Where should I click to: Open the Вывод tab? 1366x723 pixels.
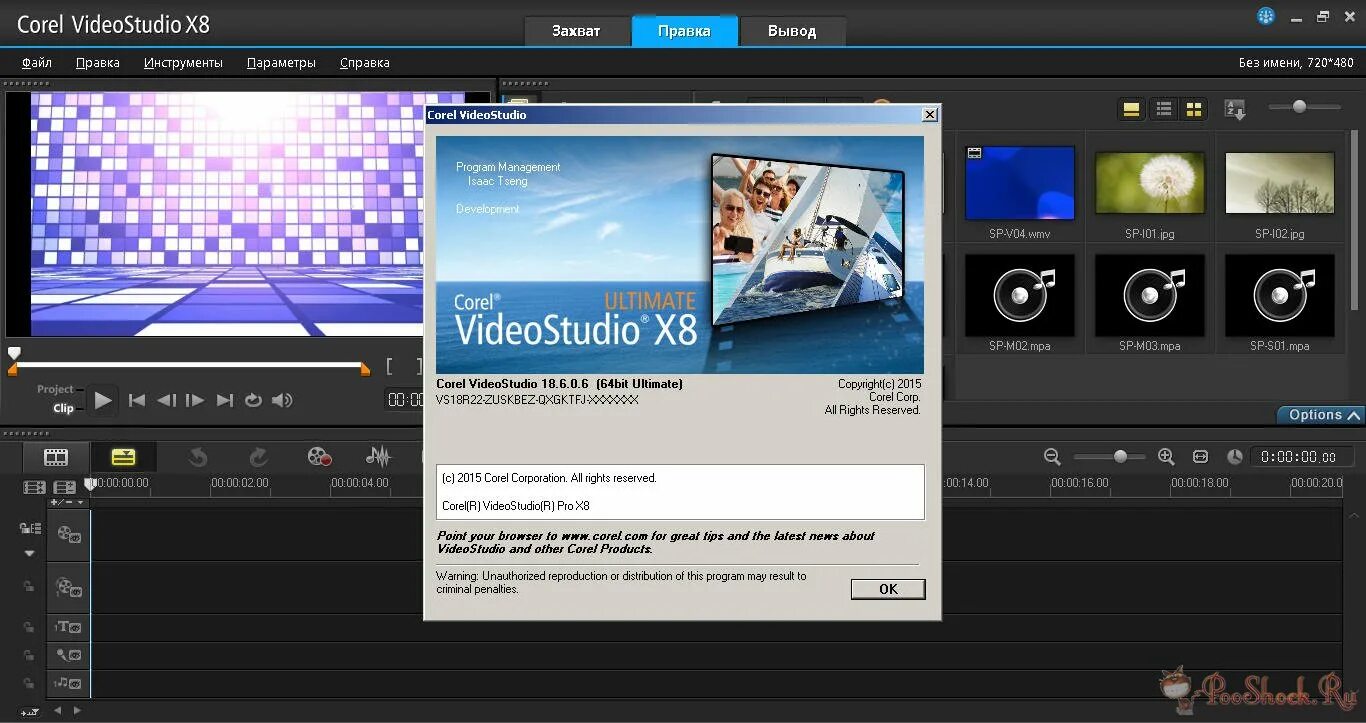click(792, 30)
